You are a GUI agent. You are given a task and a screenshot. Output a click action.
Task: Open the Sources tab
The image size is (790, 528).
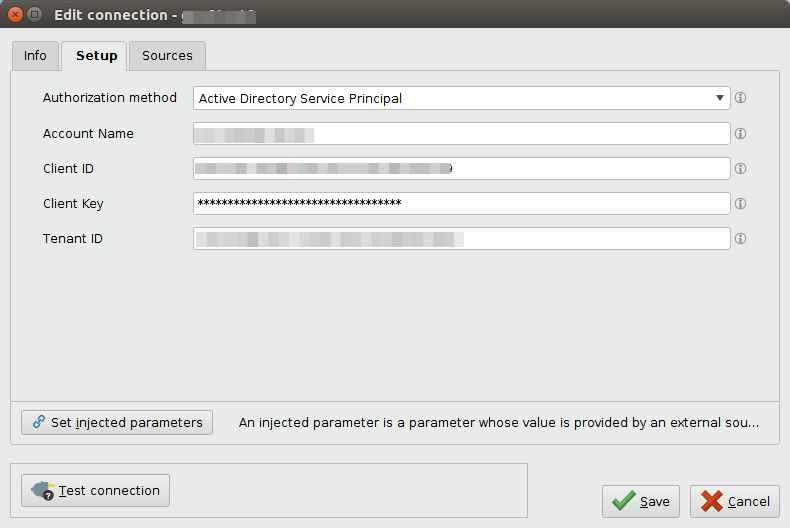(x=167, y=56)
